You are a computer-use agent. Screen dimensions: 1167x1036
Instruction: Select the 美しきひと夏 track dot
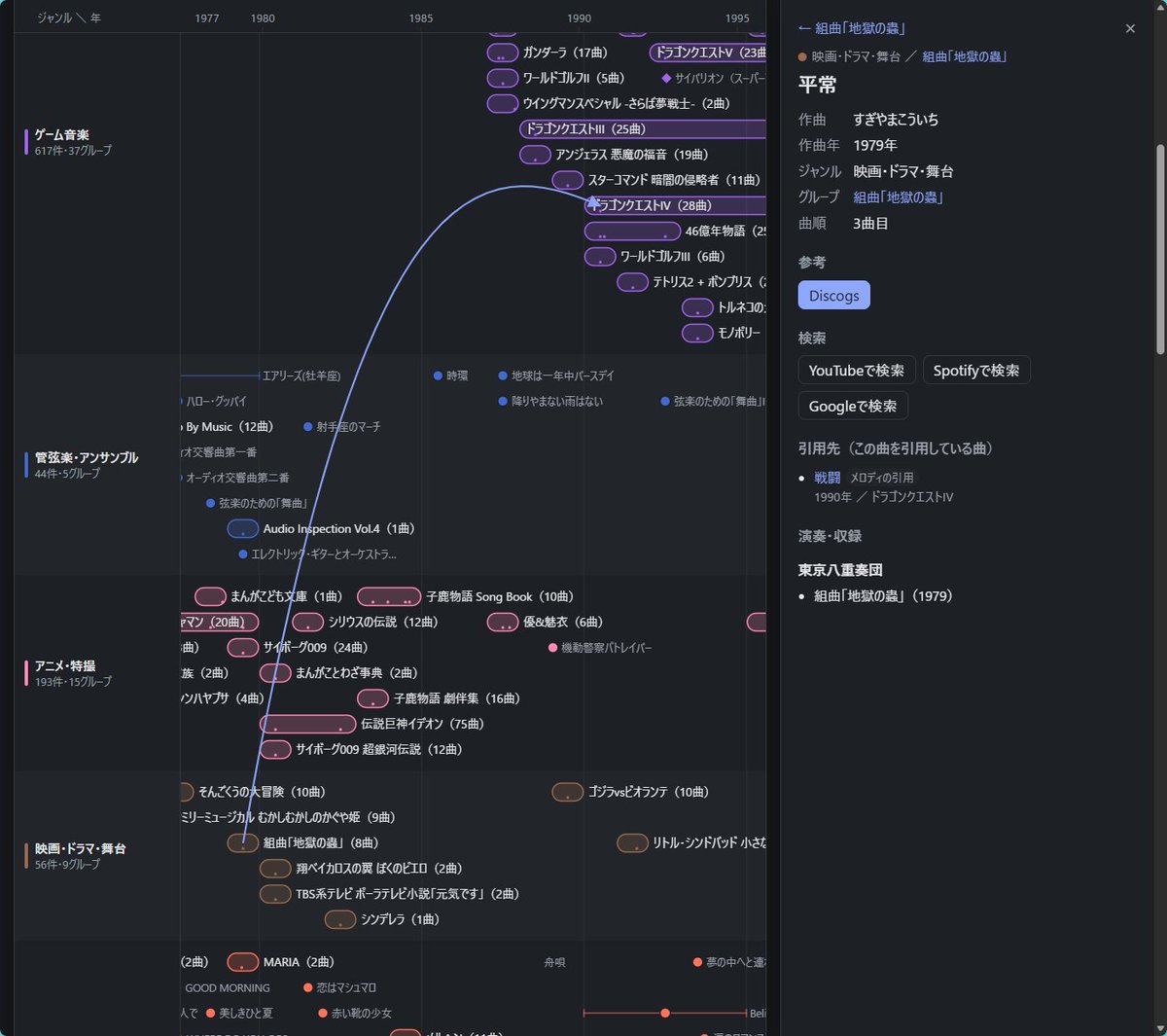(x=210, y=1014)
